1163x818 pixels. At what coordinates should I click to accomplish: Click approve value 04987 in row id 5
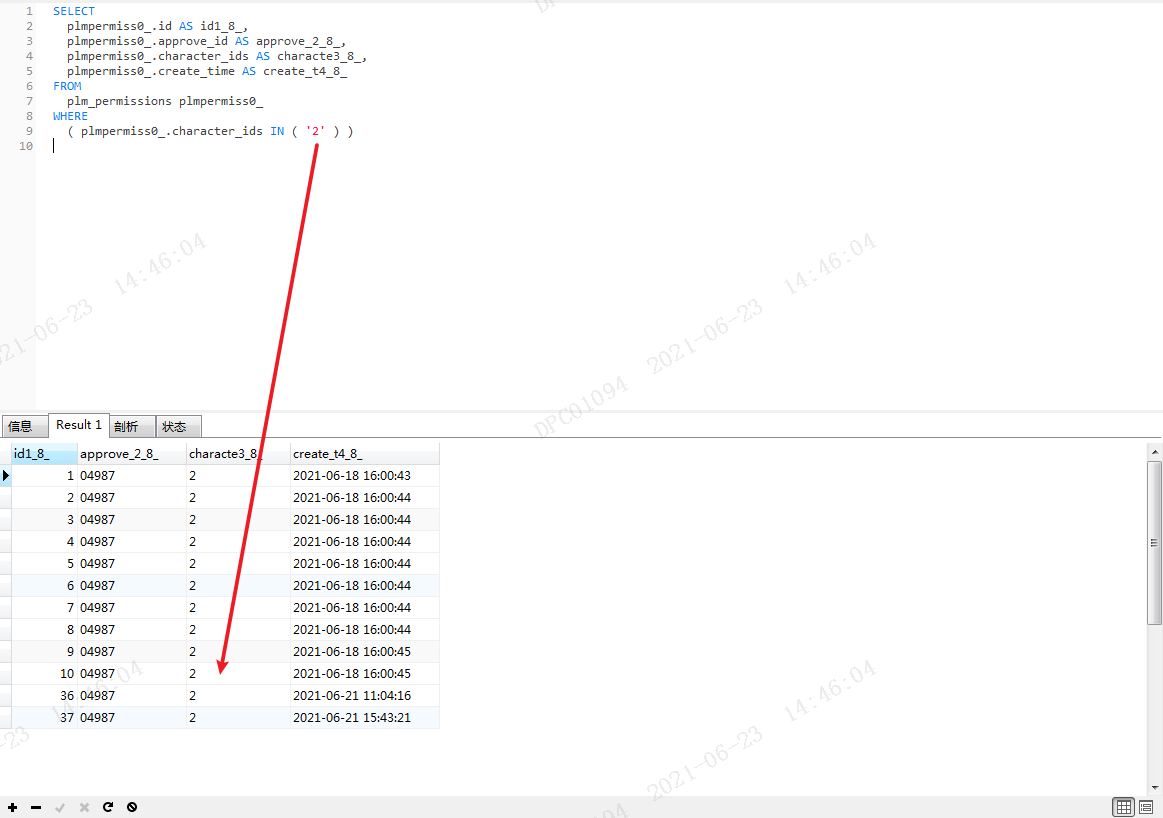tap(131, 564)
